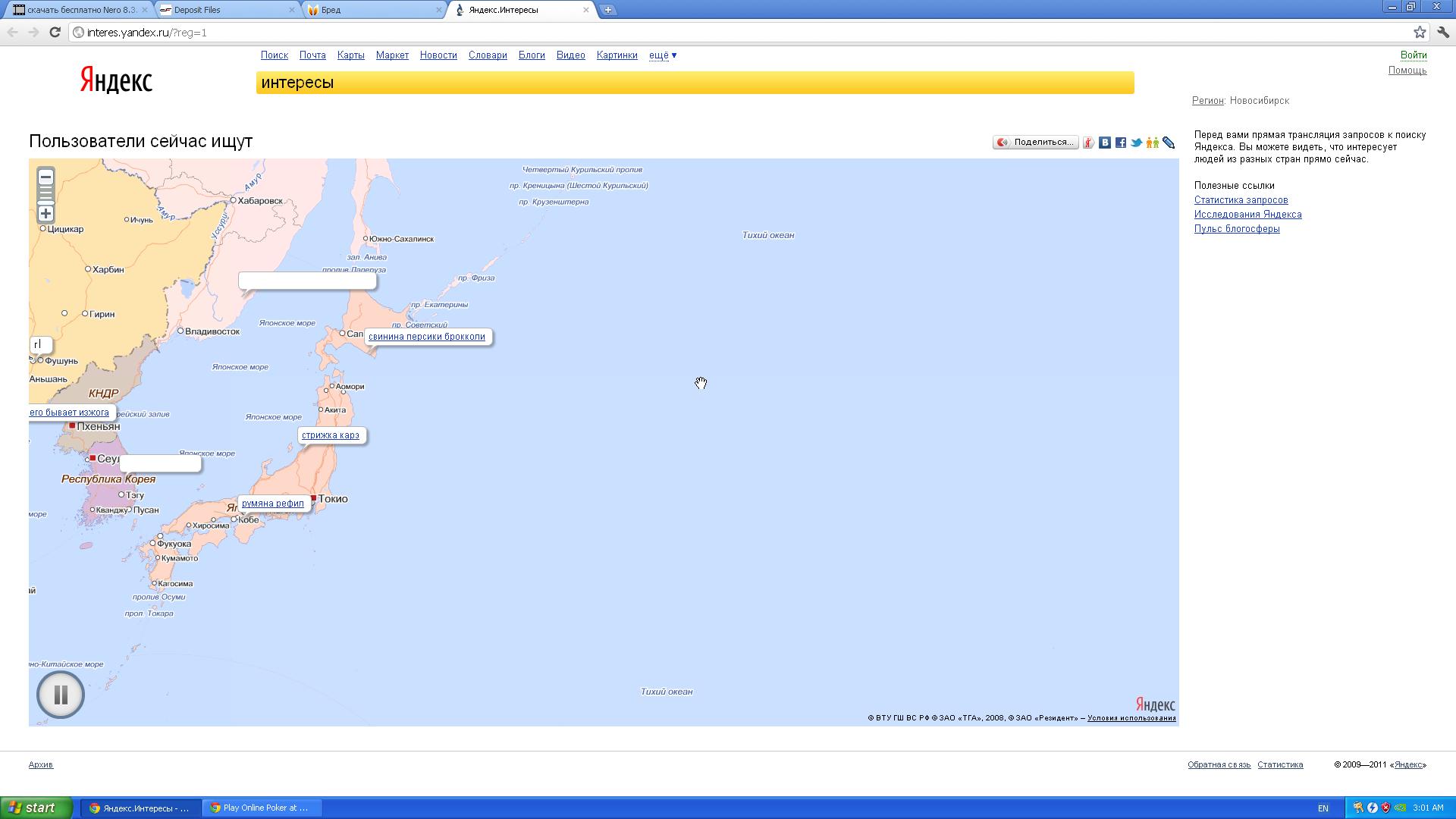Image resolution: width=1456 pixels, height=819 pixels.
Task: Open the Поделиться share button
Action: click(x=1036, y=143)
